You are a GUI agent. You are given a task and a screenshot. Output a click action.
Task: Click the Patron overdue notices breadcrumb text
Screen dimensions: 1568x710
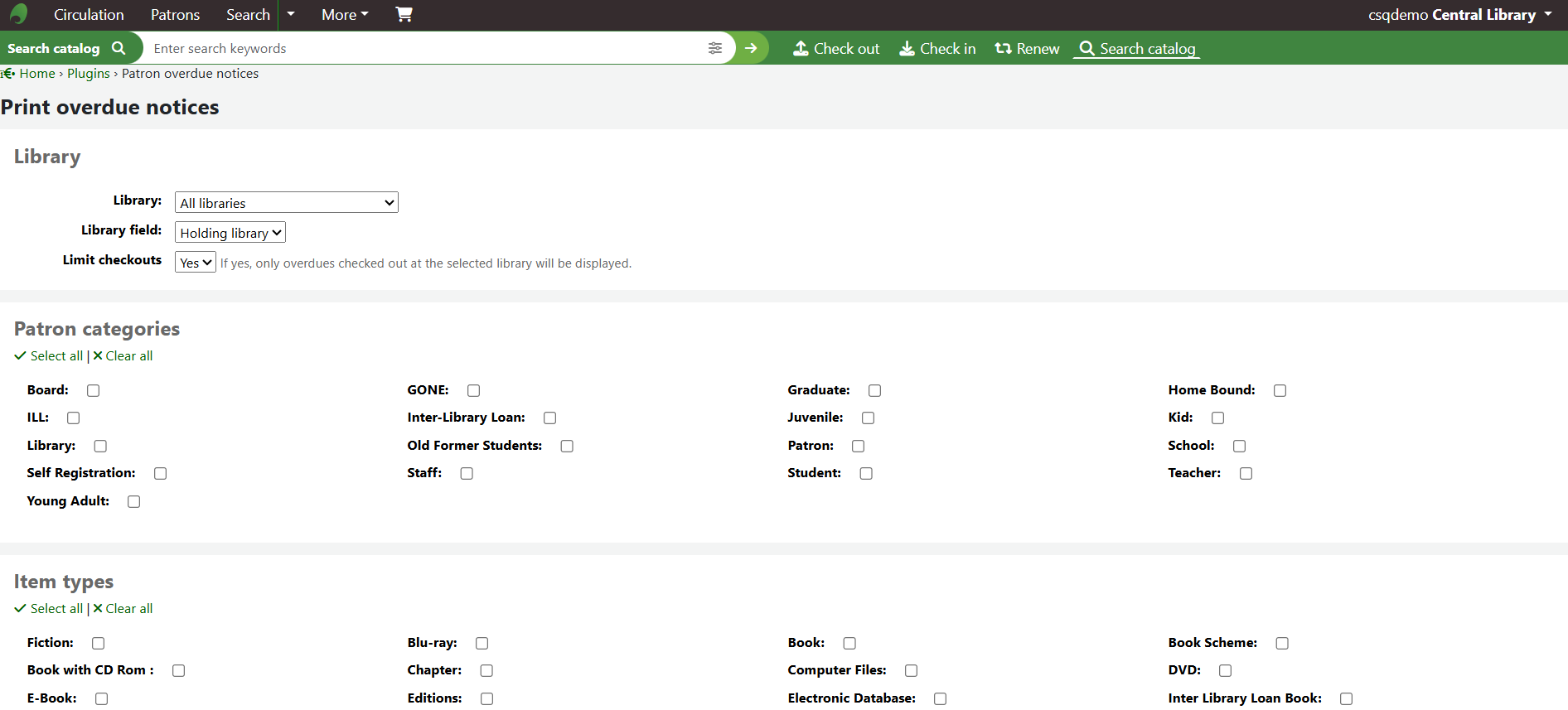click(190, 74)
